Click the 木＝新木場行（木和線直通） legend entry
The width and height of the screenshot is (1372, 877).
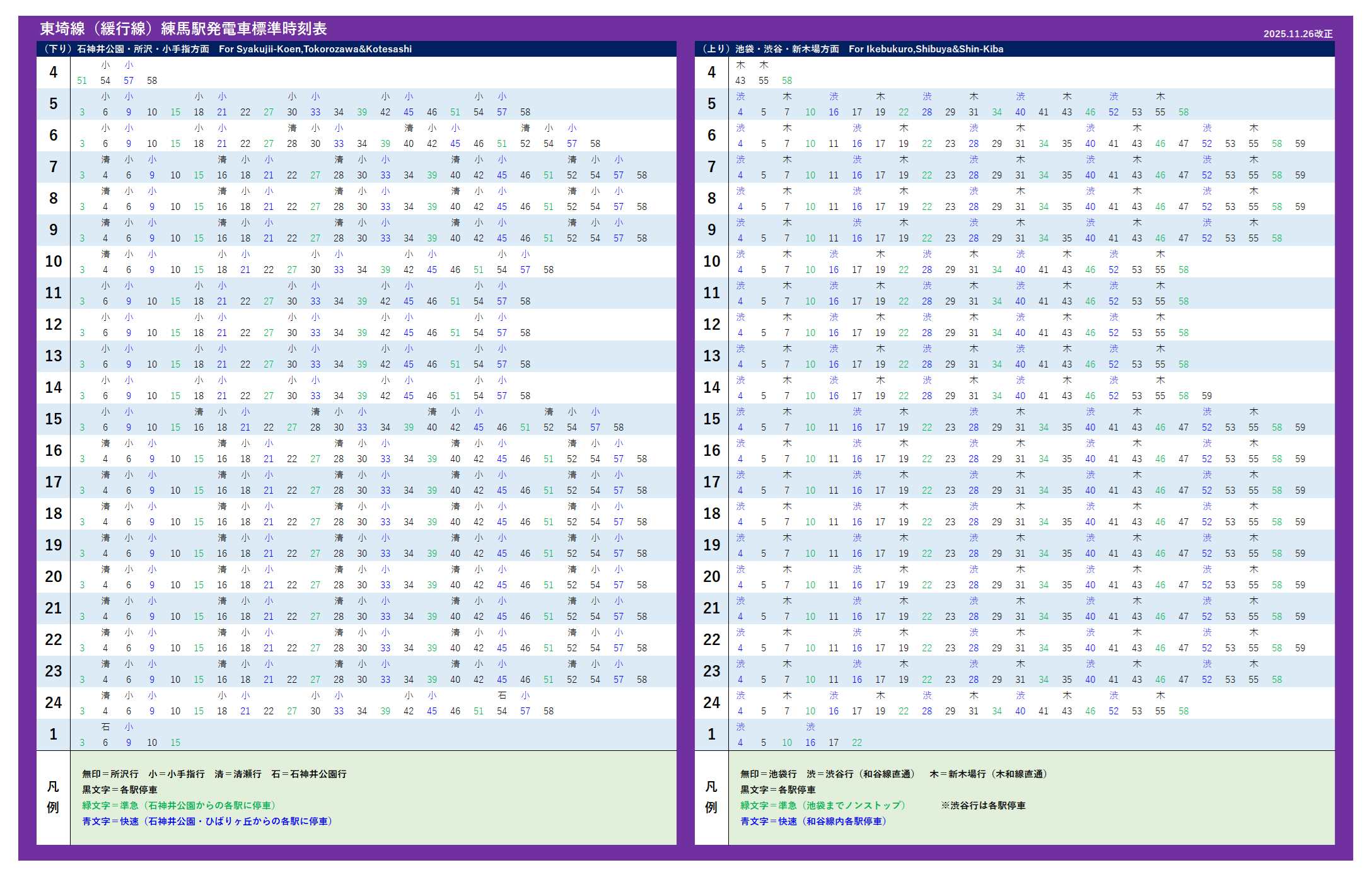988,774
